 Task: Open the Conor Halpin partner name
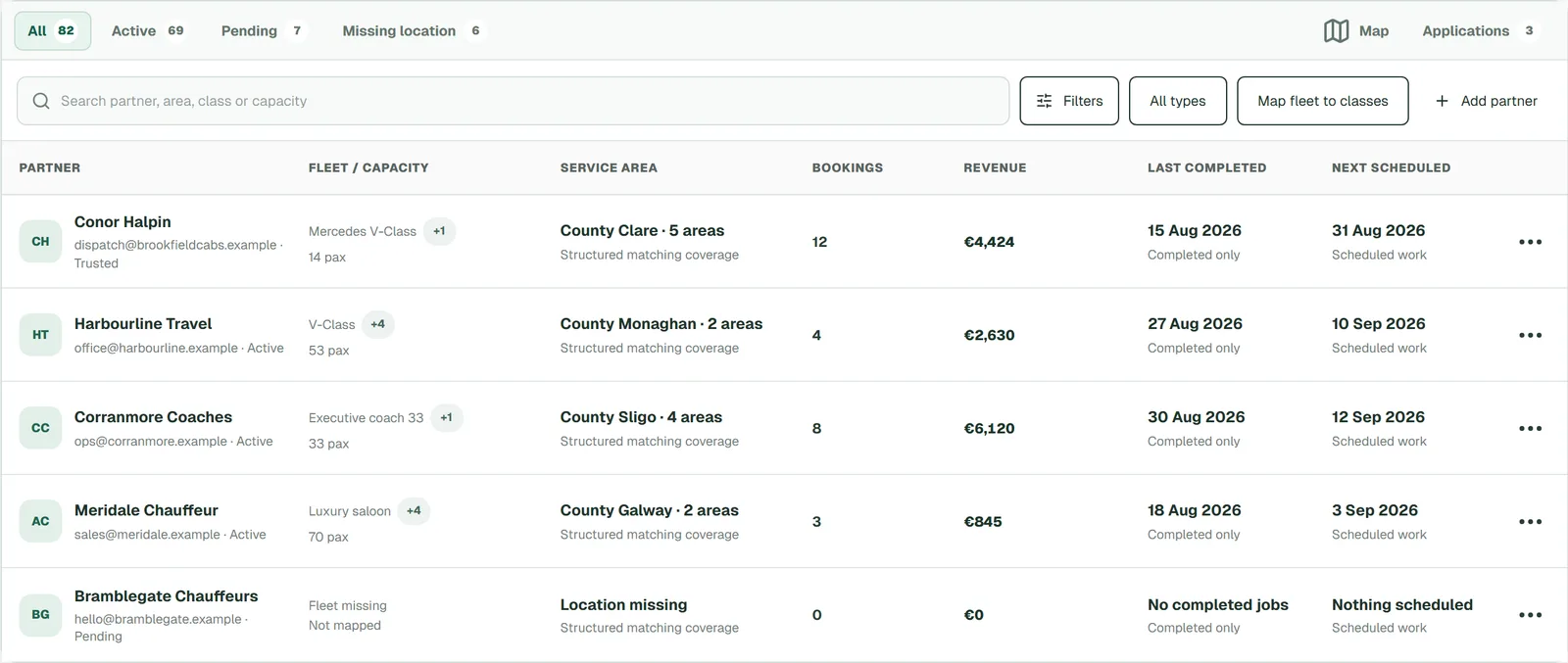coord(122,222)
